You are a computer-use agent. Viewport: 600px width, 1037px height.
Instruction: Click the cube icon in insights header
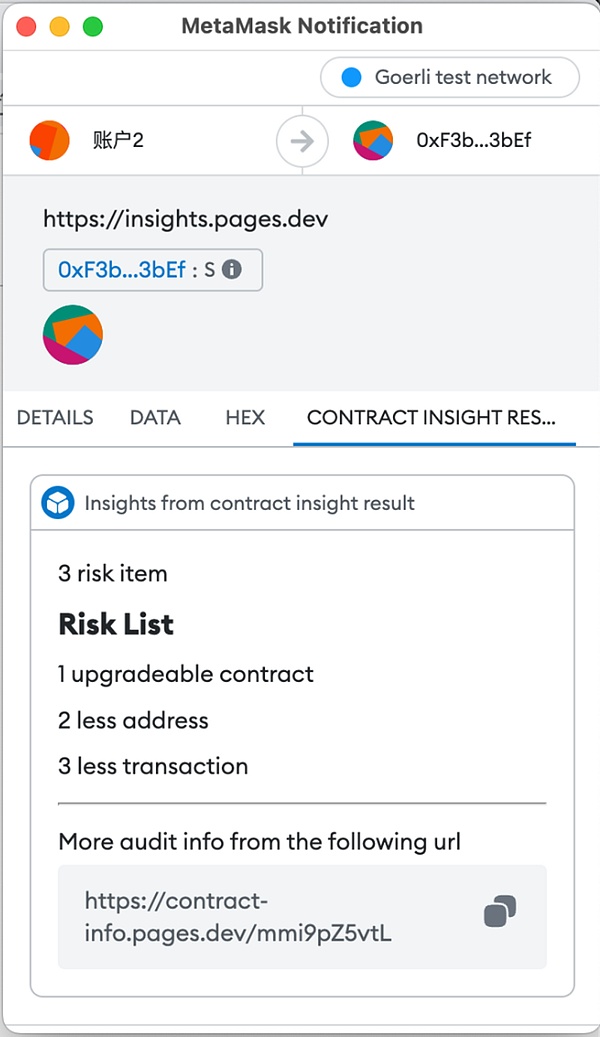58,504
